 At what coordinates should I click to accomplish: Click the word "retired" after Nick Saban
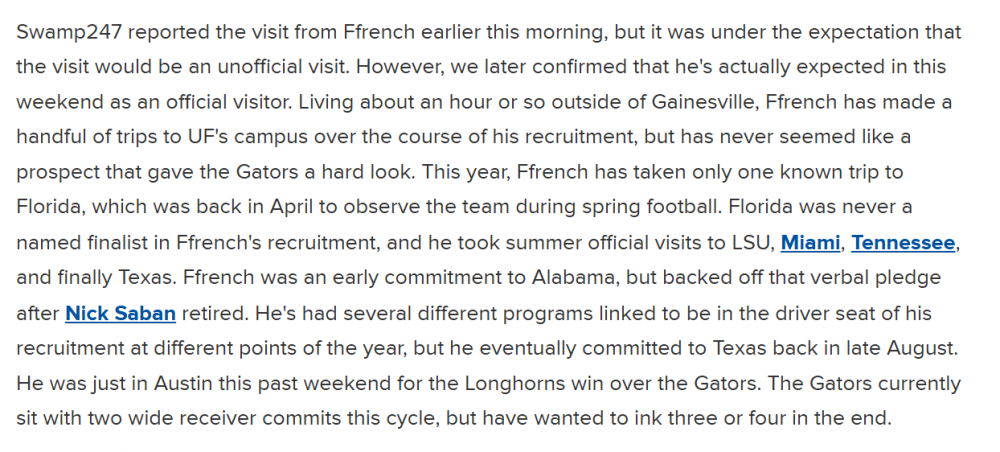[213, 313]
